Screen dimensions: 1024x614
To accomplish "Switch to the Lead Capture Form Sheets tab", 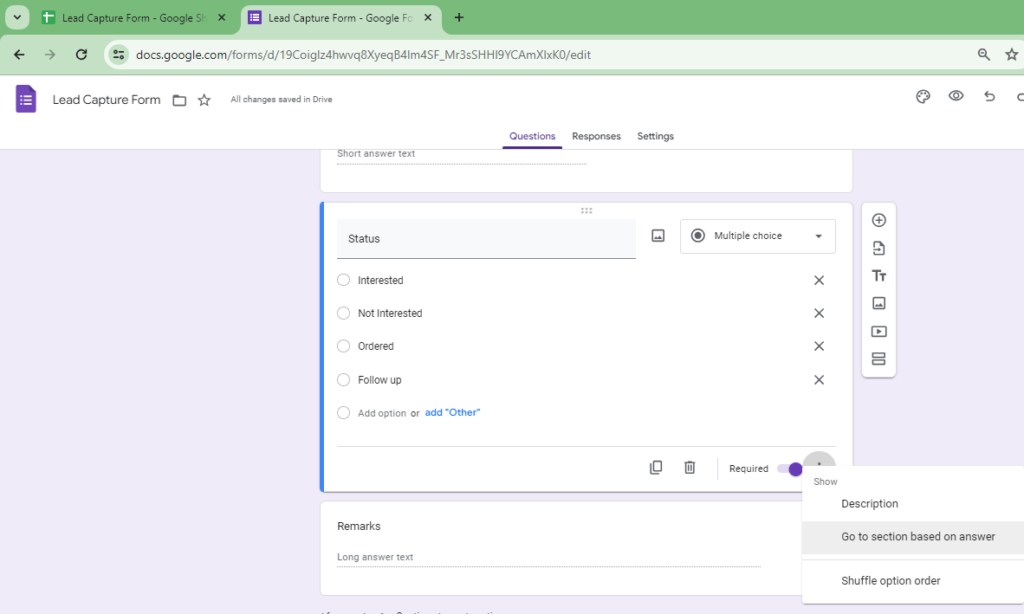I will [x=134, y=18].
